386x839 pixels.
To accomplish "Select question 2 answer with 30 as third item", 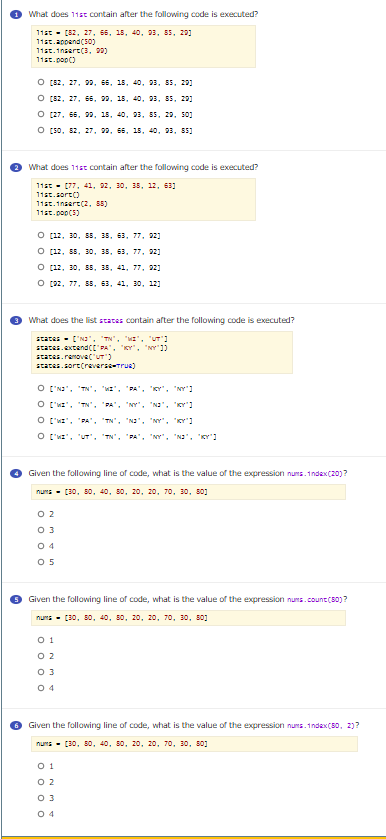I will pyautogui.click(x=41, y=251).
